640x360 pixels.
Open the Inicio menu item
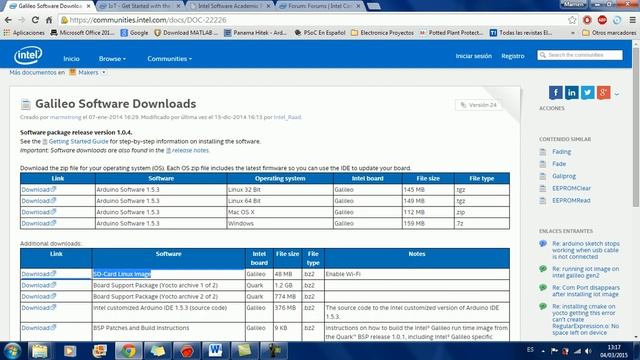(x=71, y=59)
